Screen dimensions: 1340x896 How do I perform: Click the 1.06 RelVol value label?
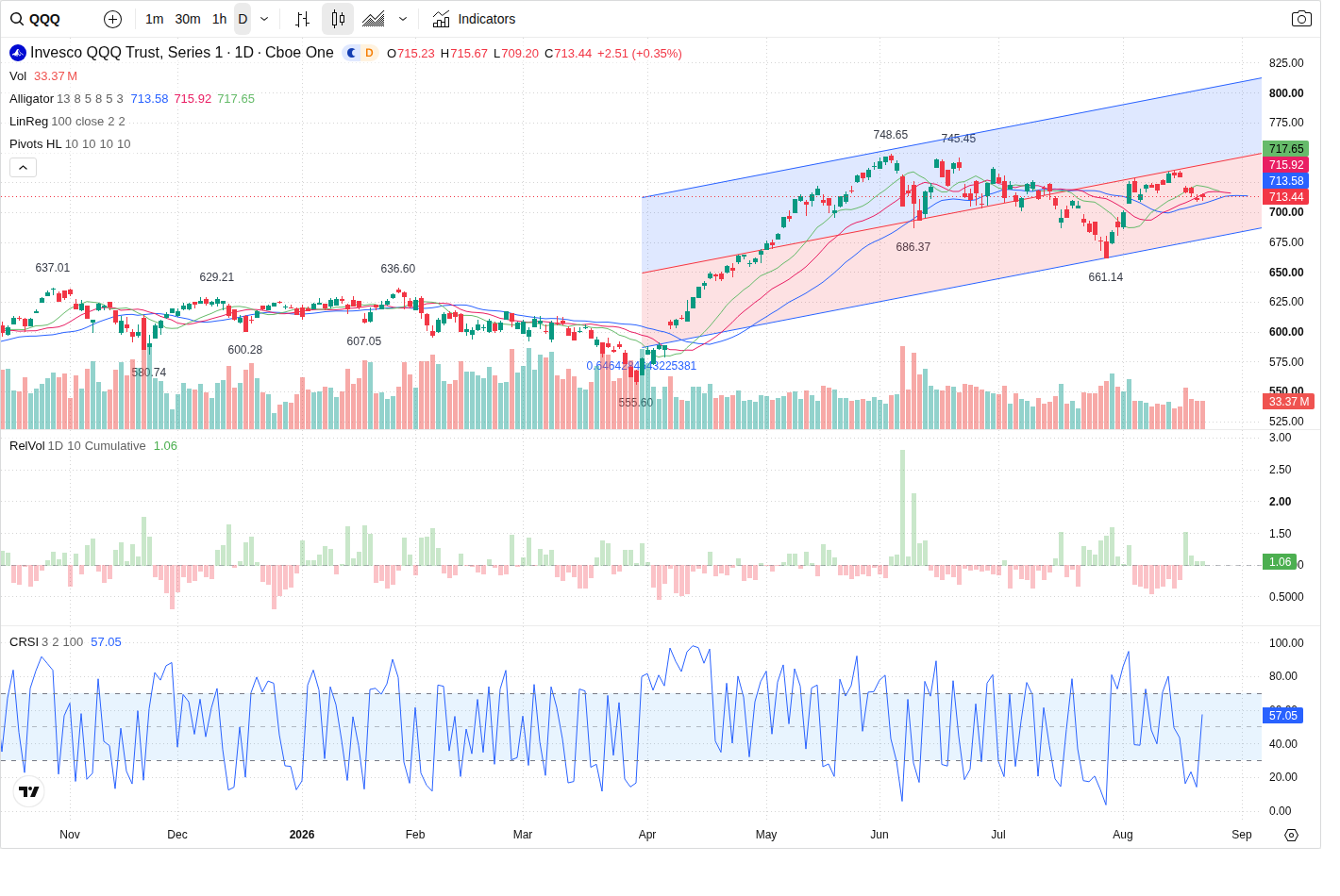click(1280, 562)
